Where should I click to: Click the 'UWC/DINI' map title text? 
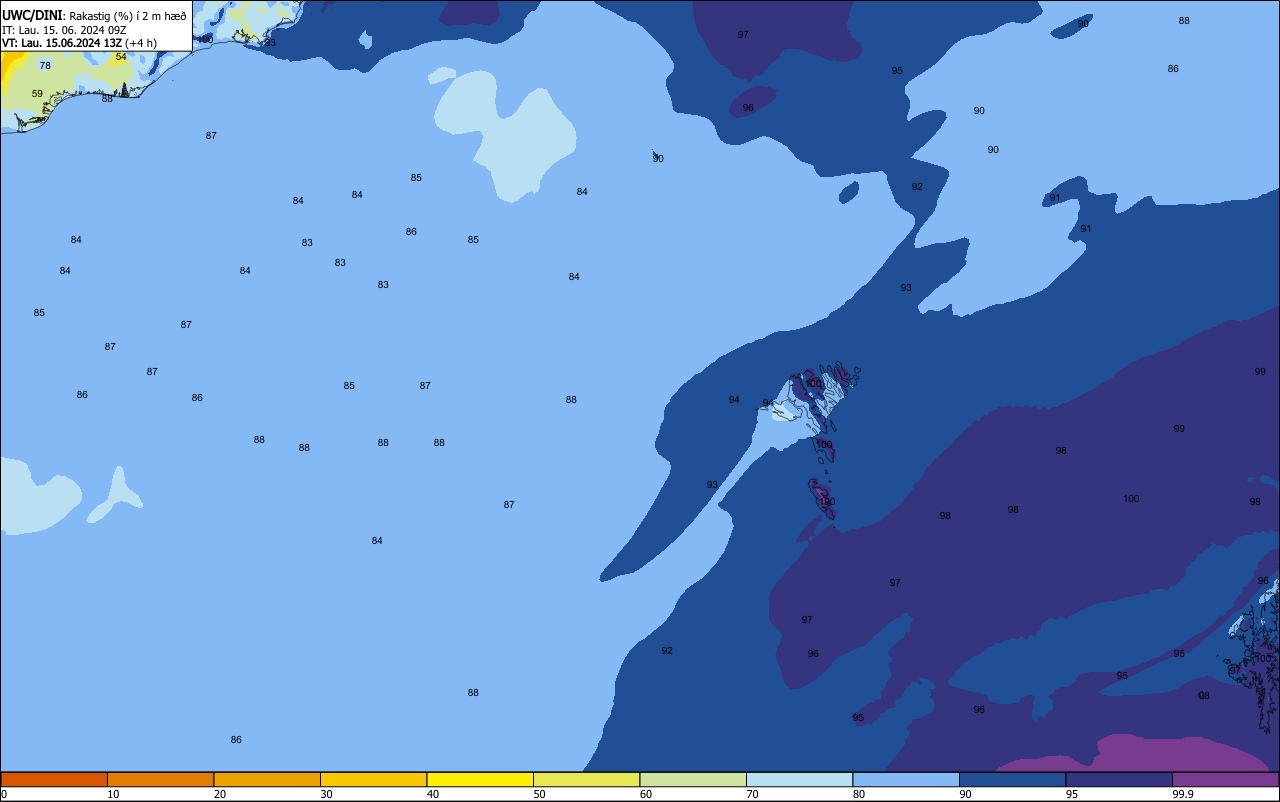pos(32,16)
